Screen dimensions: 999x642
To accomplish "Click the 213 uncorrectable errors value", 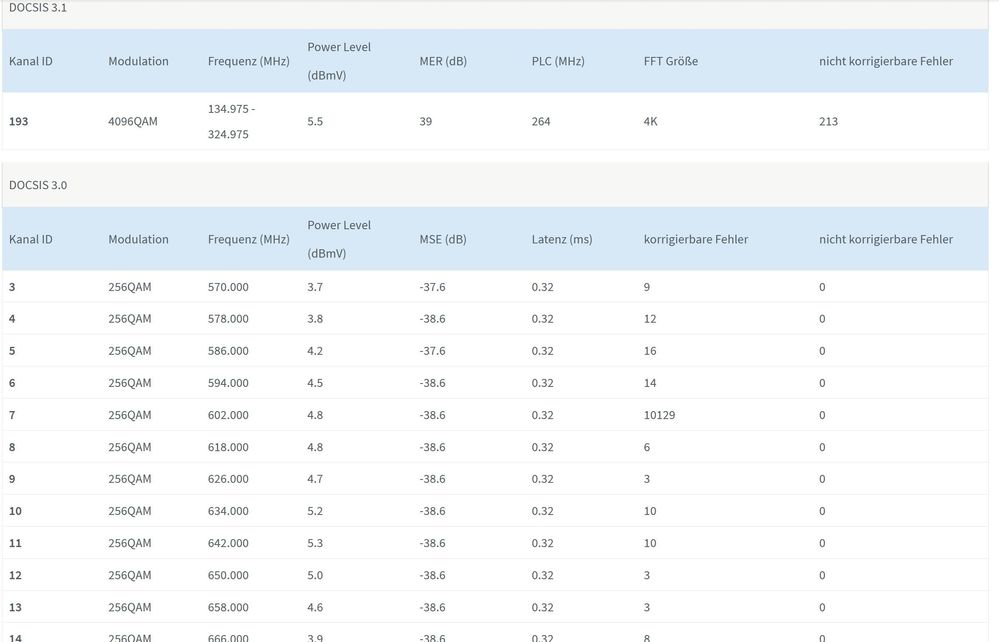I will [x=828, y=121].
